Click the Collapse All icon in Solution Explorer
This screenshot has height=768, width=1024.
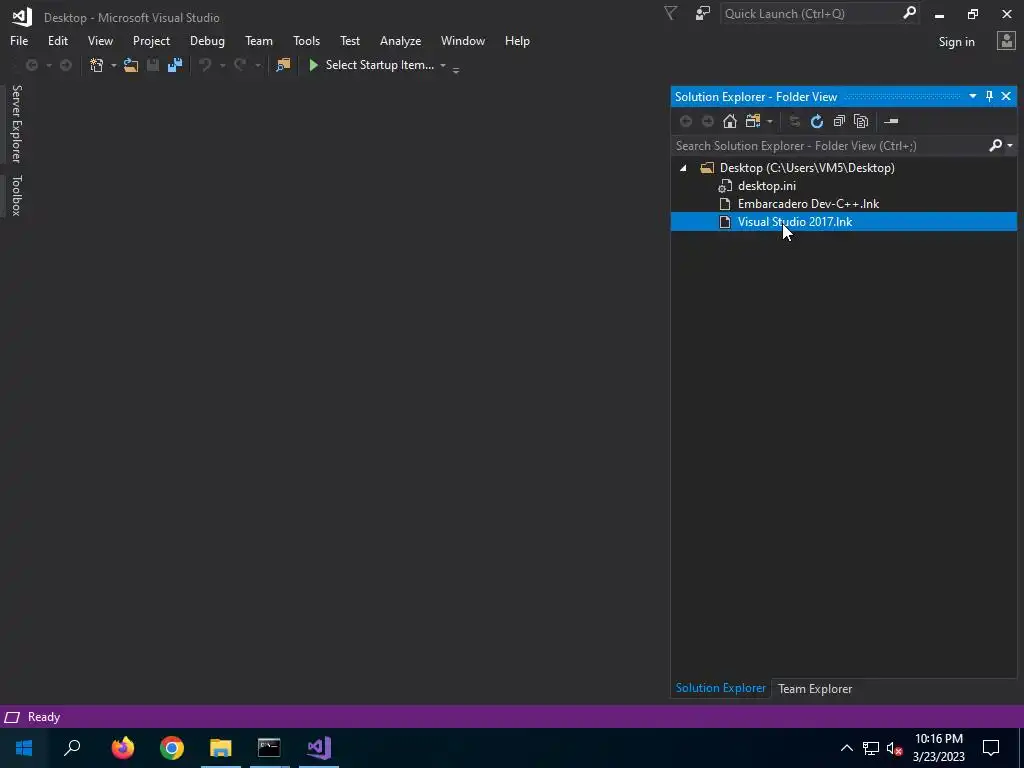coord(839,121)
